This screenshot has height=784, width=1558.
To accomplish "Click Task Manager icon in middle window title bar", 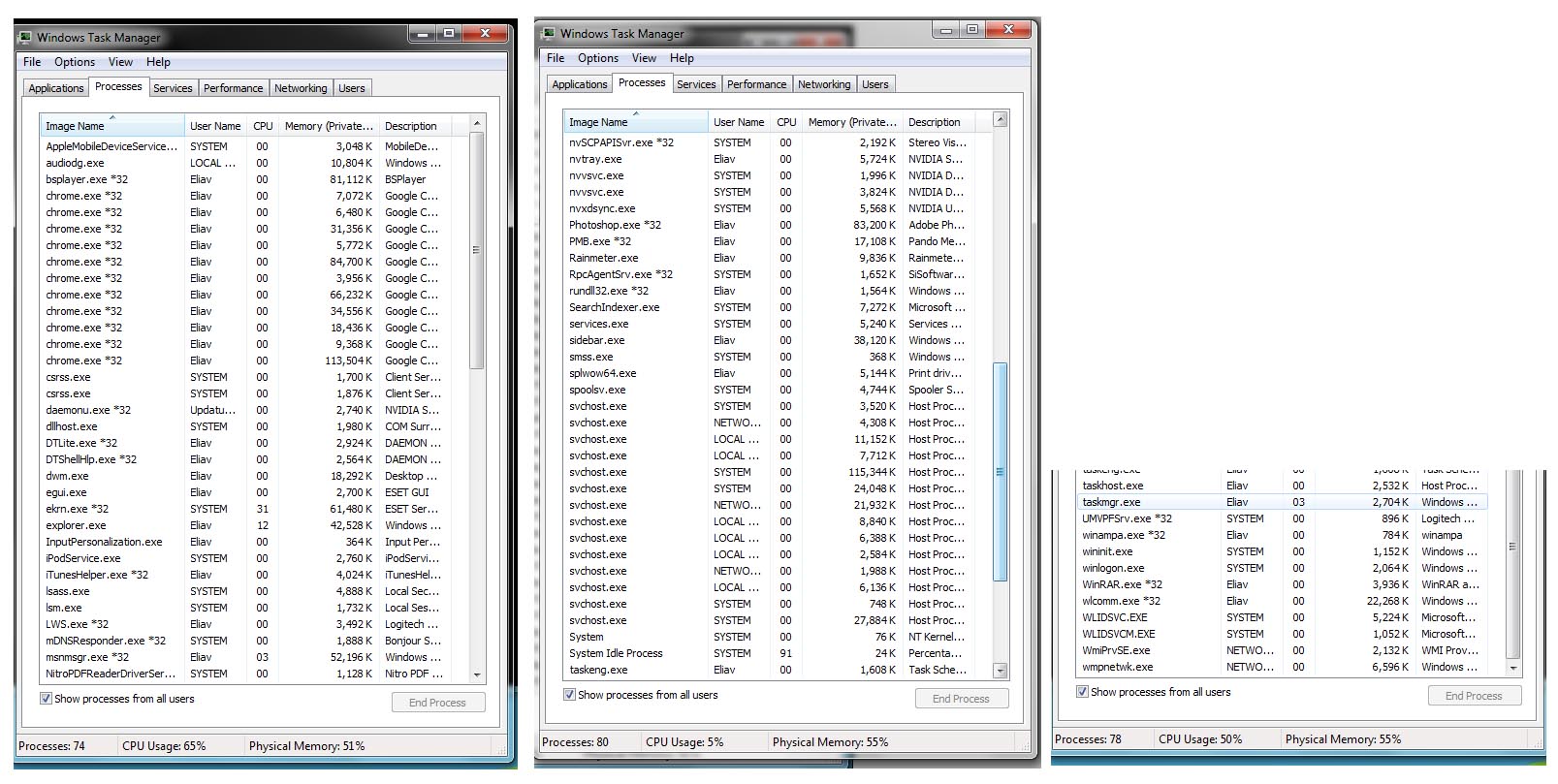I will (x=548, y=34).
